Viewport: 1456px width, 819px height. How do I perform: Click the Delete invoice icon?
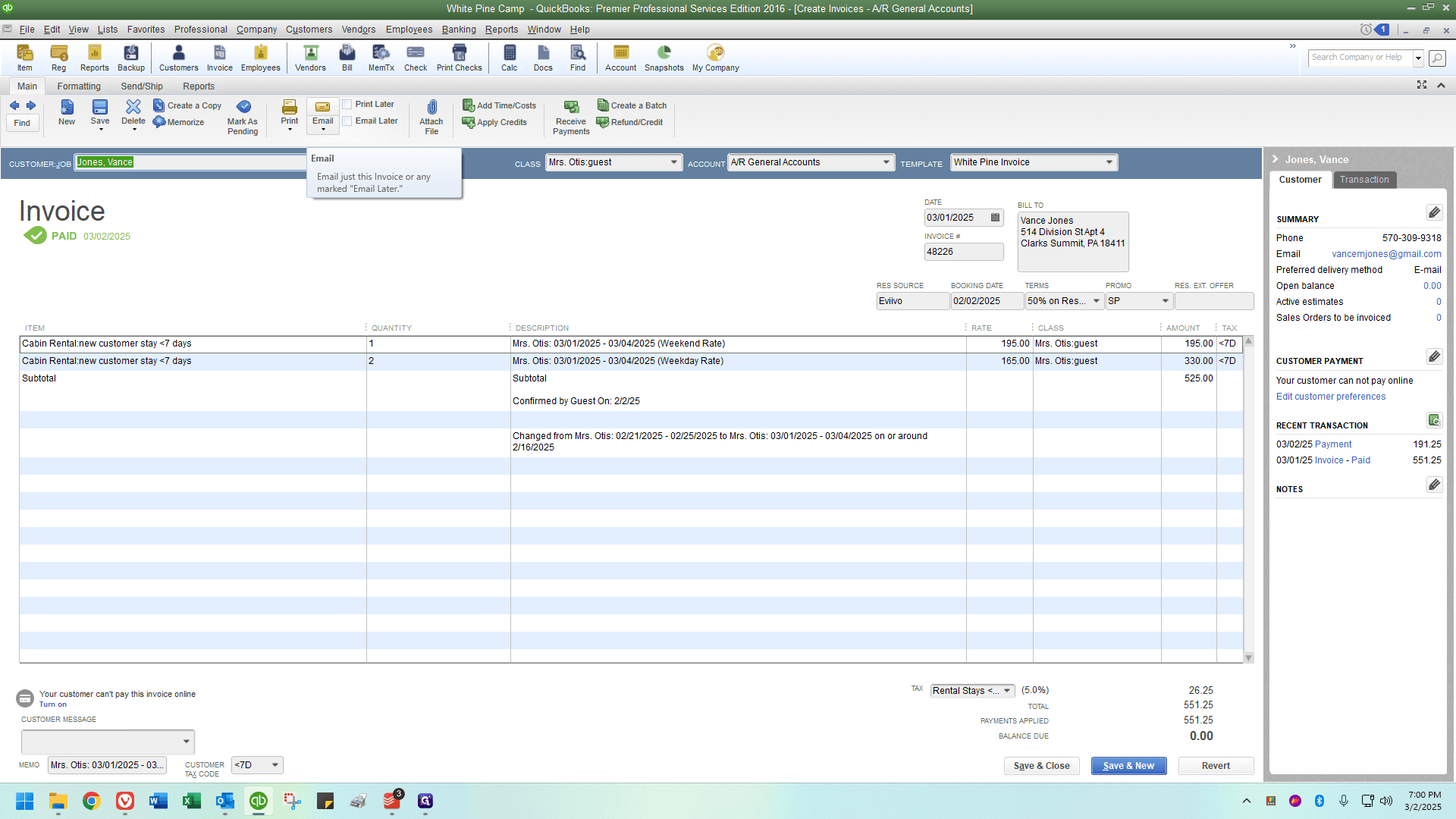click(133, 114)
